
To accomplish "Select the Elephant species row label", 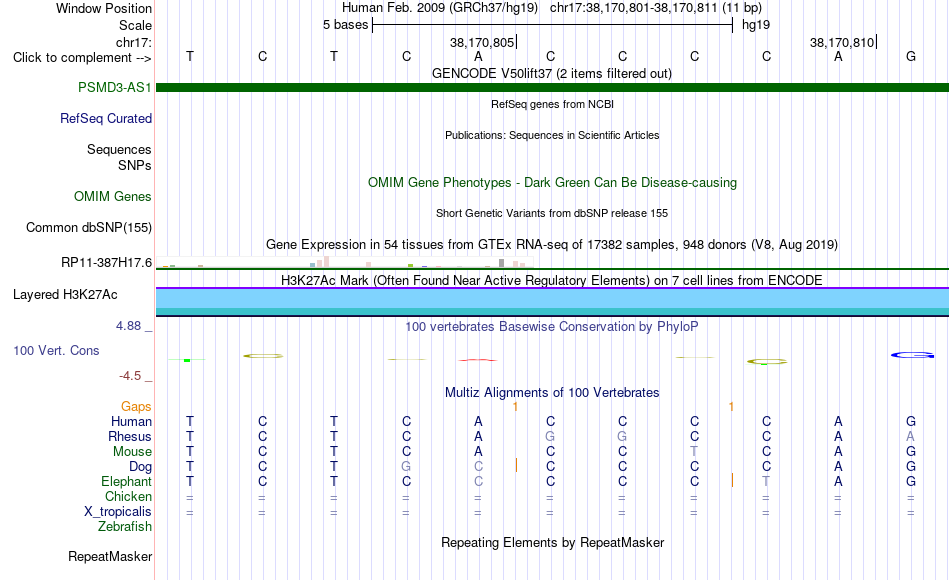I will click(126, 481).
